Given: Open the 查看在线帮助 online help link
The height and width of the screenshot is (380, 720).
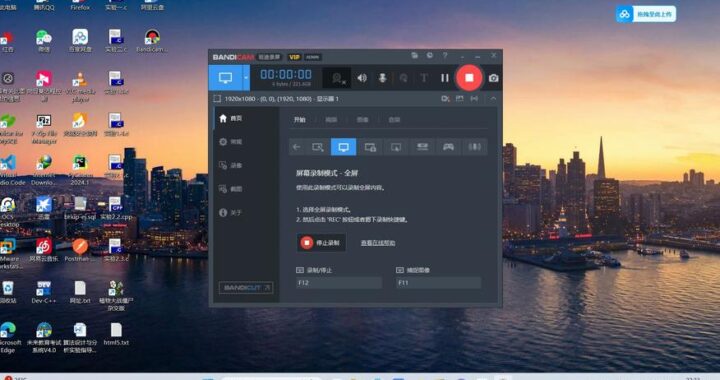Looking at the screenshot, I should tap(377, 243).
